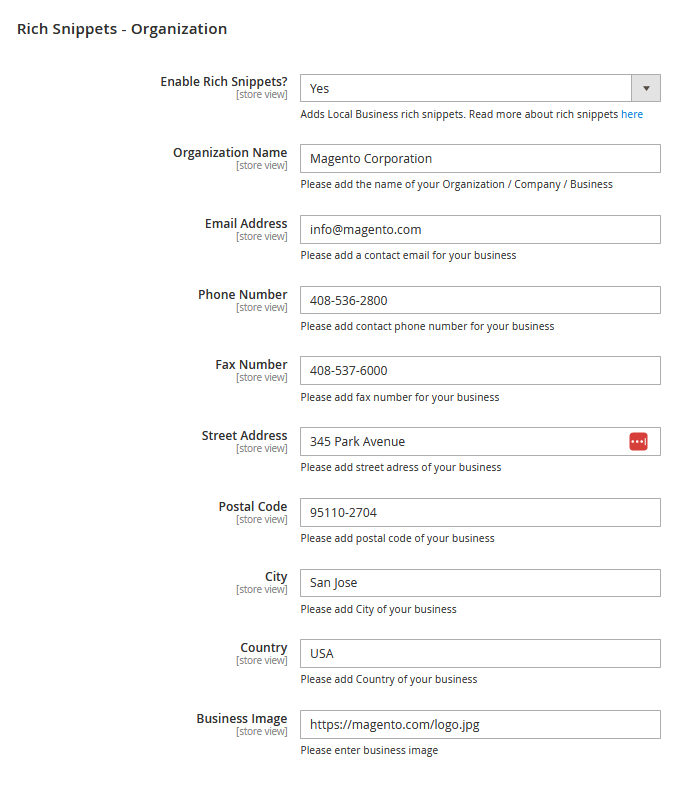Click the Enable Rich Snippets? label
Viewport: 684px width, 787px height.
pyautogui.click(x=224, y=82)
